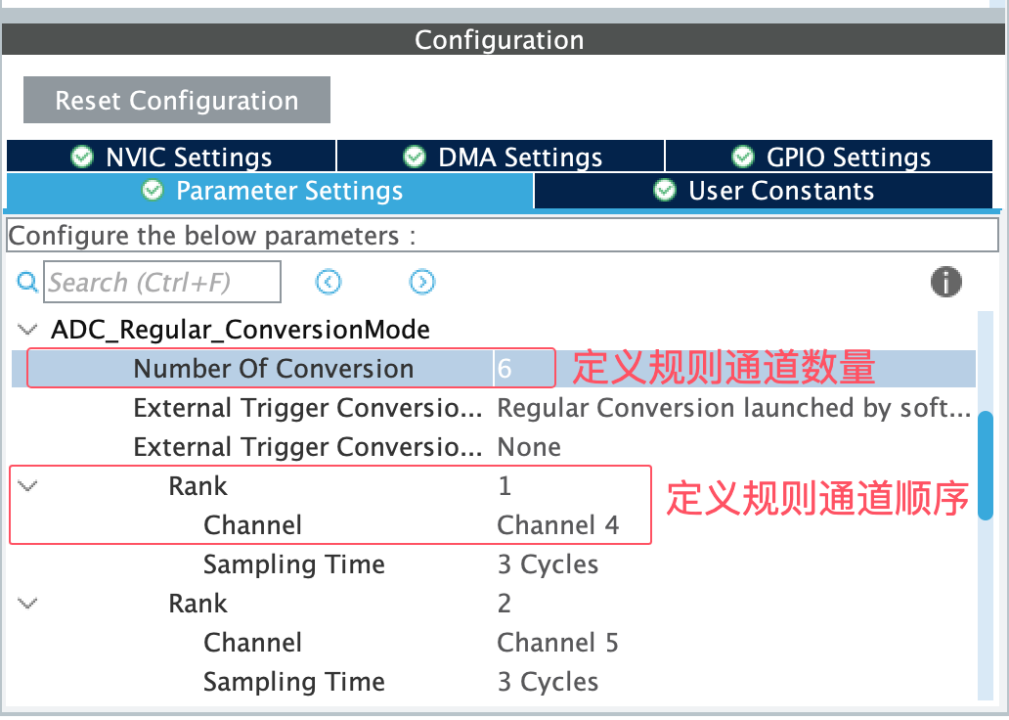Click green check icon on GPIO Settings
Viewport: 1009px width, 720px height.
pyautogui.click(x=742, y=157)
